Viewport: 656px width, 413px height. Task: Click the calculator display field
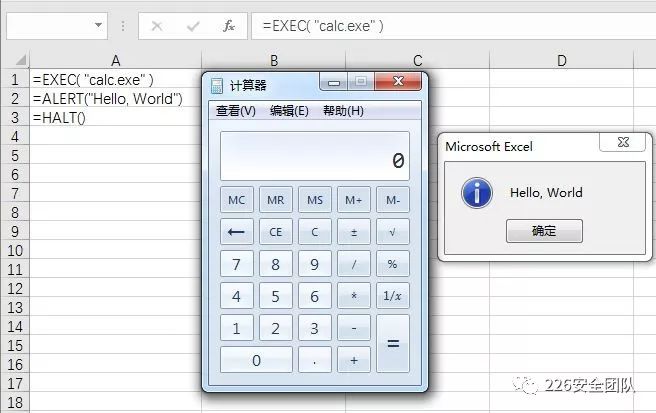(315, 156)
